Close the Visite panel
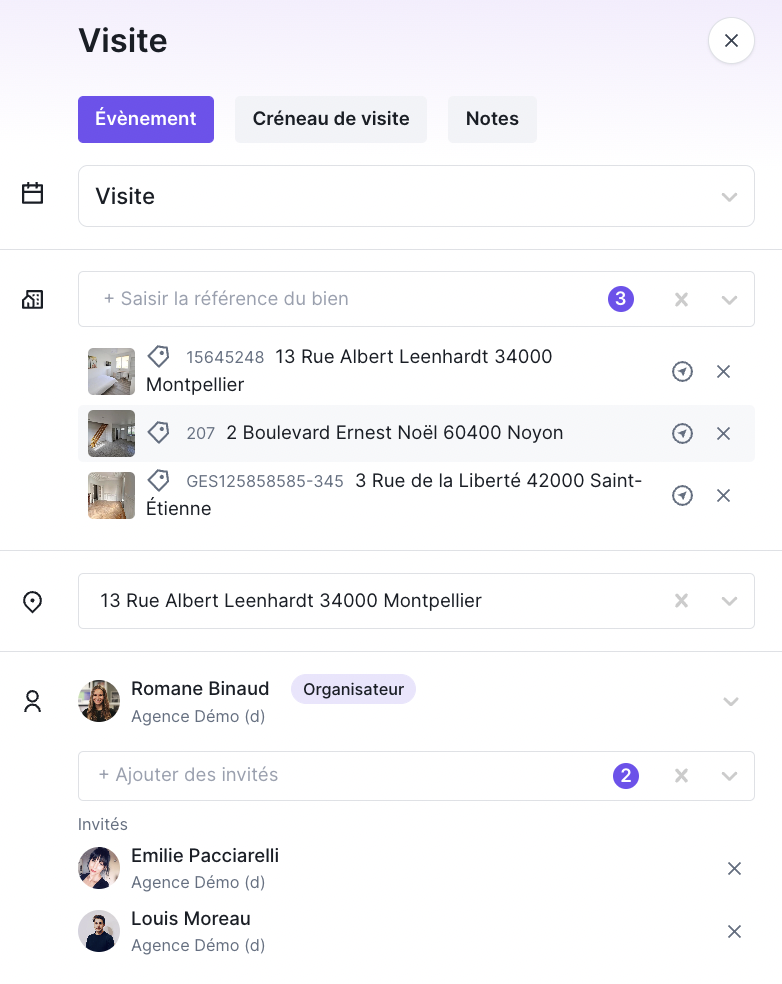The width and height of the screenshot is (782, 984). 731,41
